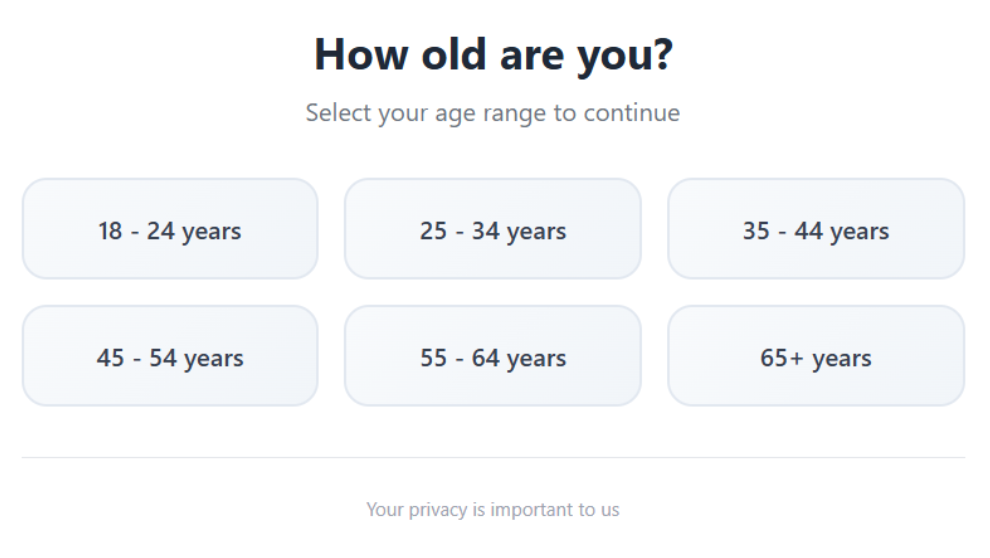This screenshot has width=990, height=558.
Task: Choose the 65+ years button
Action: [x=816, y=356]
